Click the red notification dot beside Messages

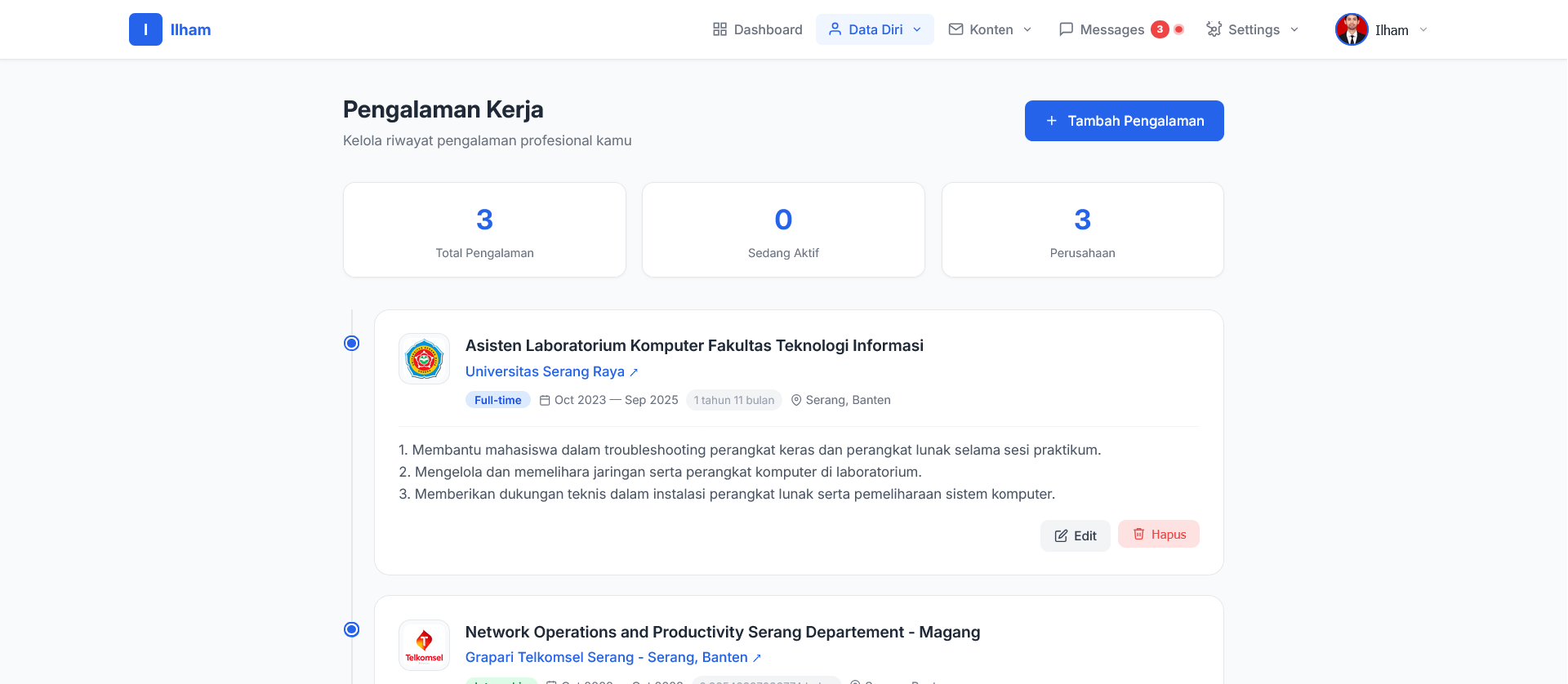1178,29
